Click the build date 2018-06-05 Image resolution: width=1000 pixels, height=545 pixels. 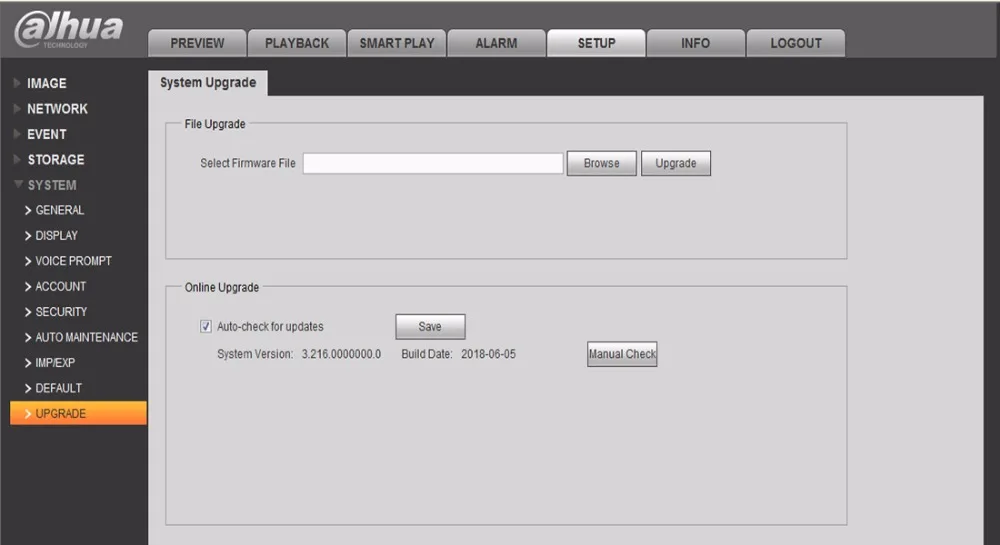pyautogui.click(x=489, y=354)
